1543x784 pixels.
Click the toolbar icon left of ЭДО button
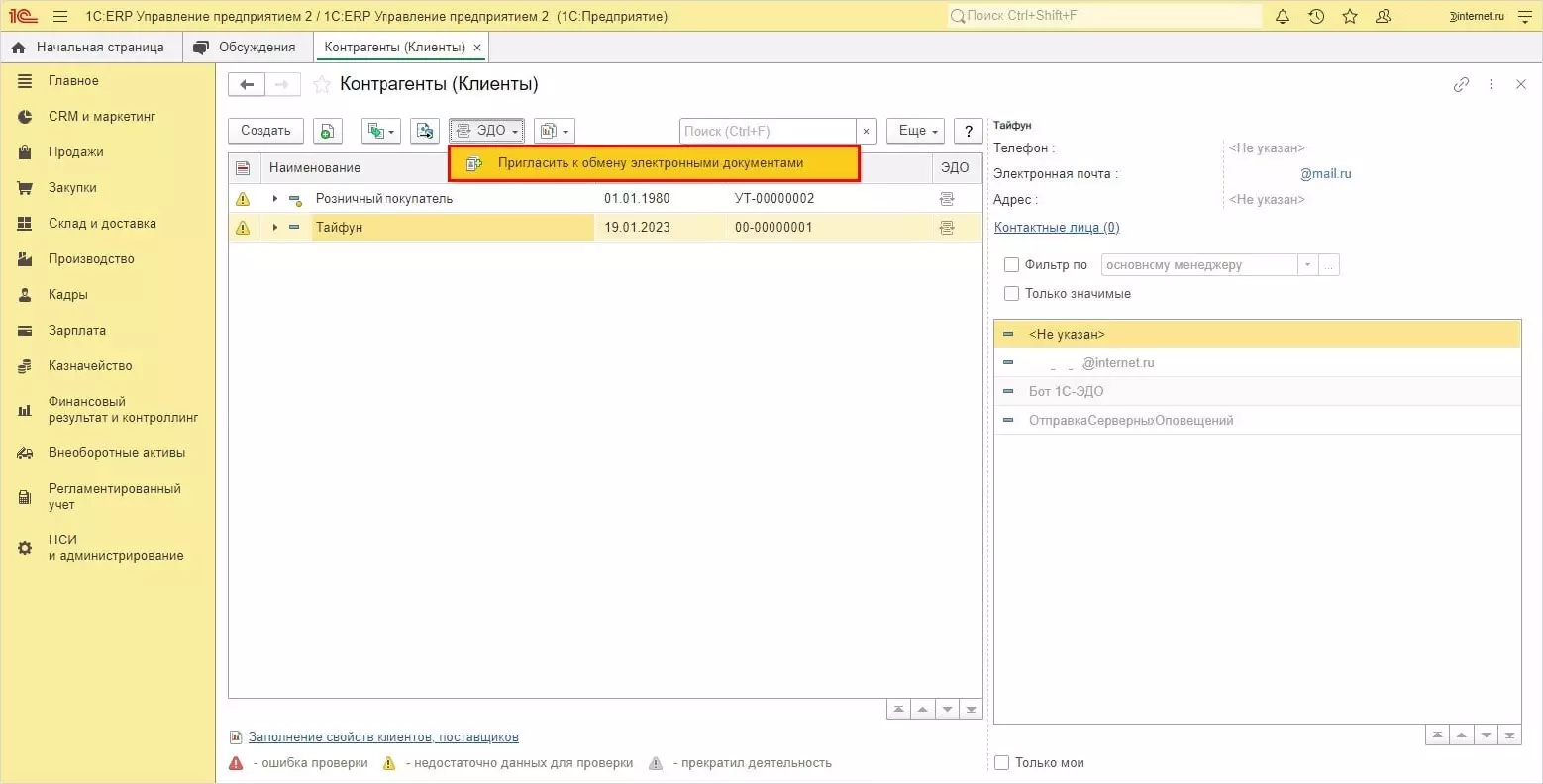425,131
